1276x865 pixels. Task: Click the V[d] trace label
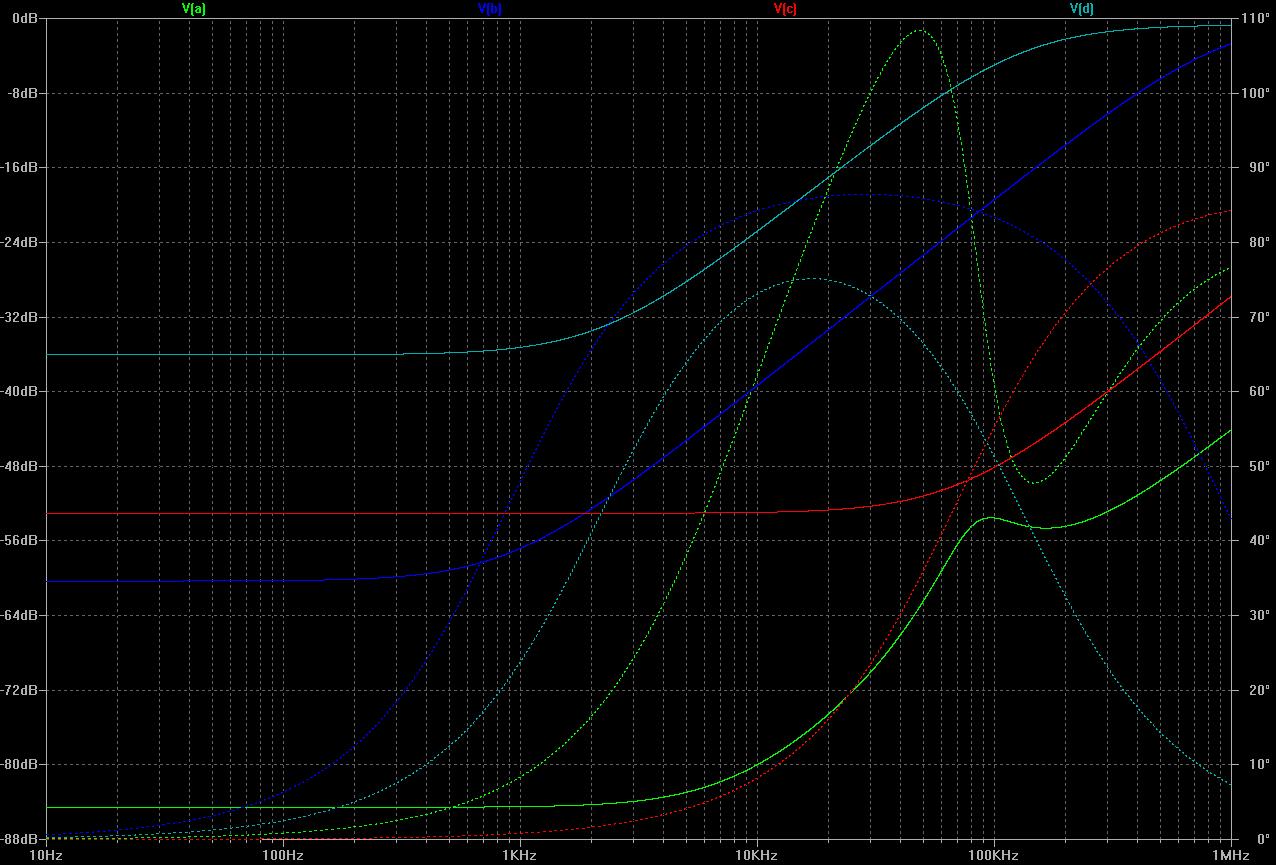coord(1081,8)
